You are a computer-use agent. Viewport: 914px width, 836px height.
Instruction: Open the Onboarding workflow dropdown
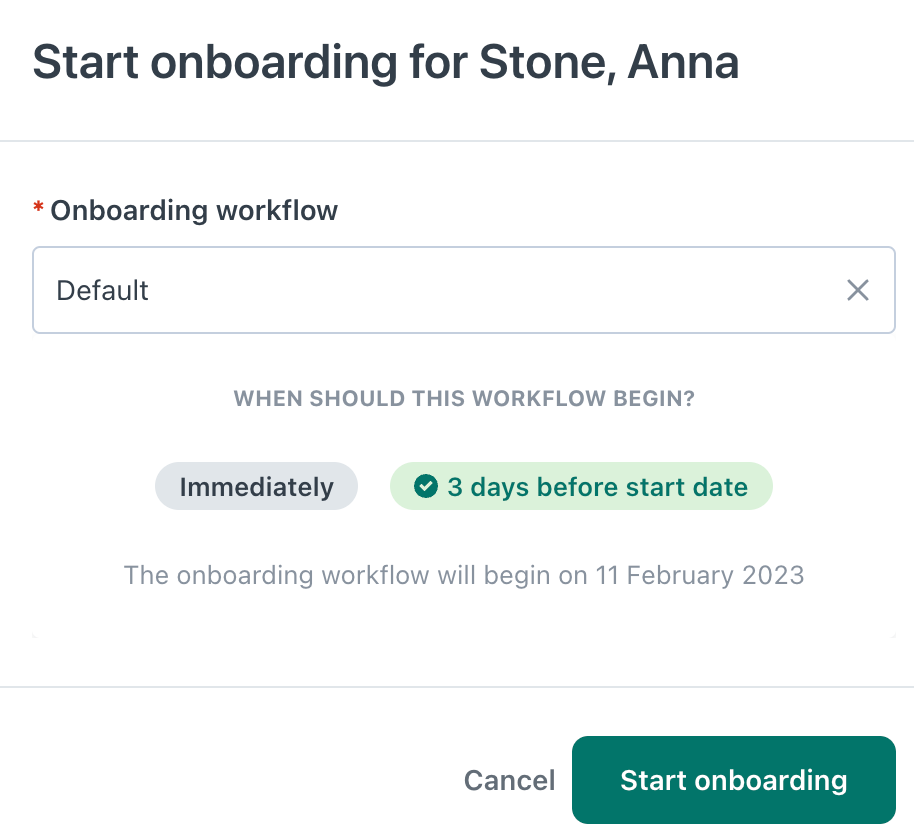click(464, 290)
